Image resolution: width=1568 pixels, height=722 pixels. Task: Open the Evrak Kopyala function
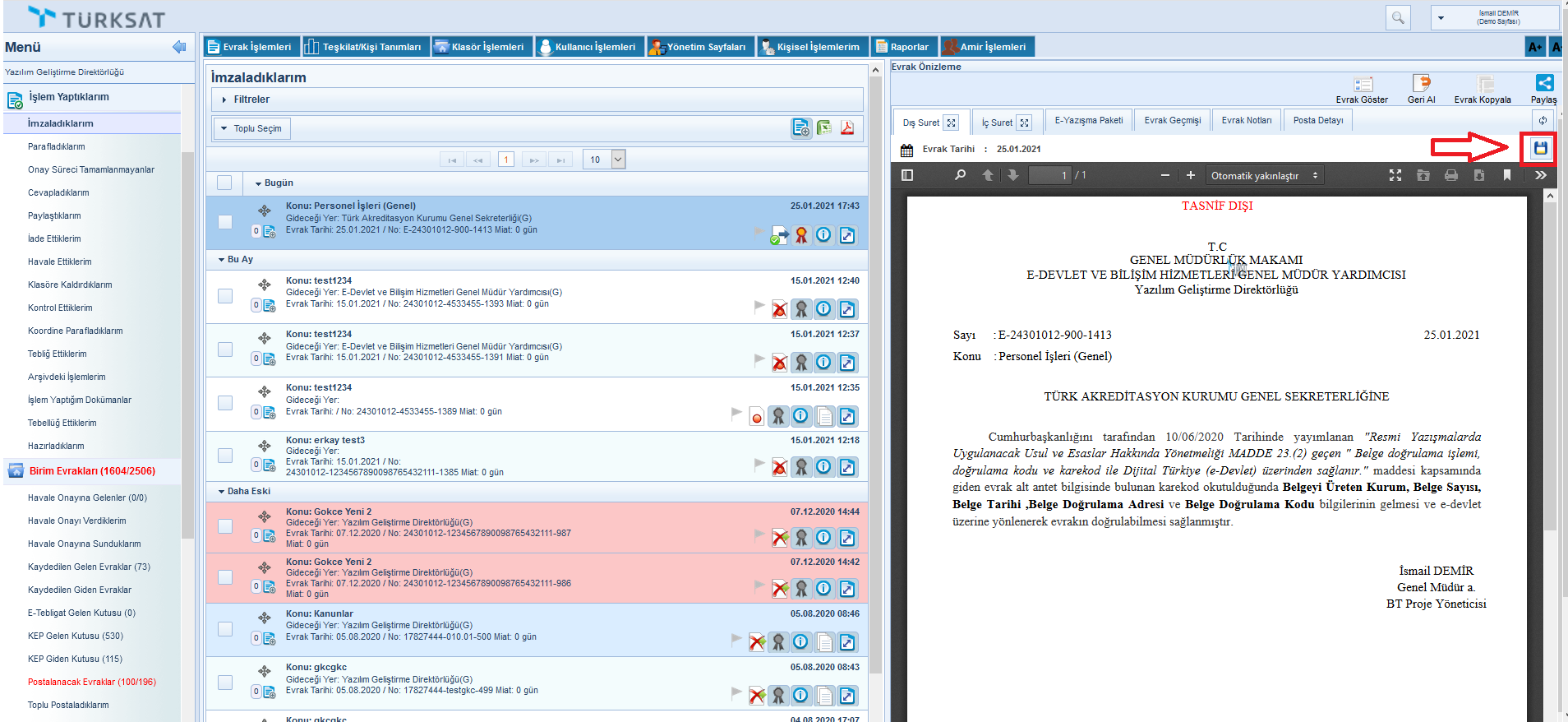point(1484,85)
